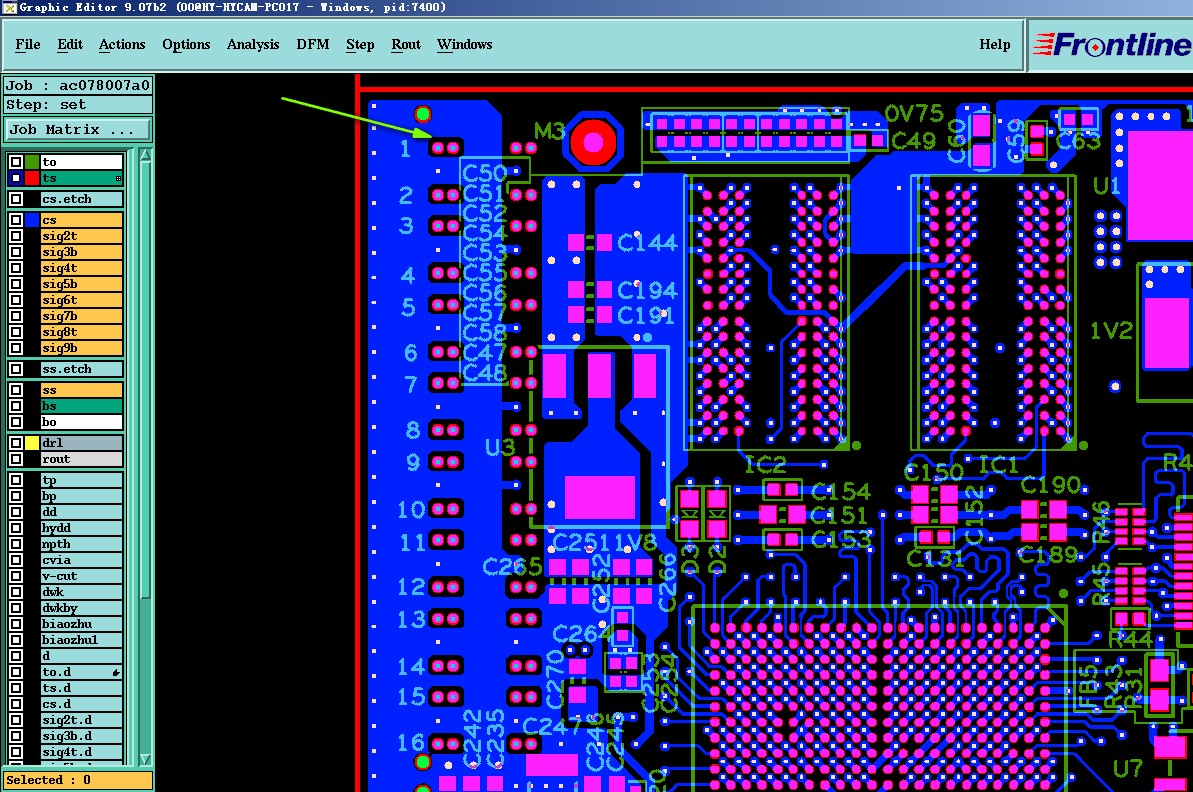This screenshot has width=1193, height=792.
Task: Toggle the sig5b layer checkbox
Action: click(16, 284)
